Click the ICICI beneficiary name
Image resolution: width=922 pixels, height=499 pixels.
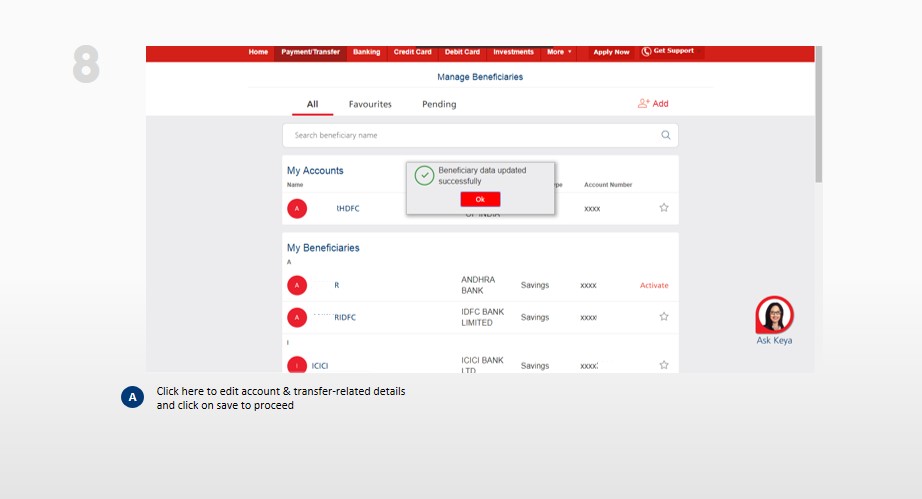(320, 366)
